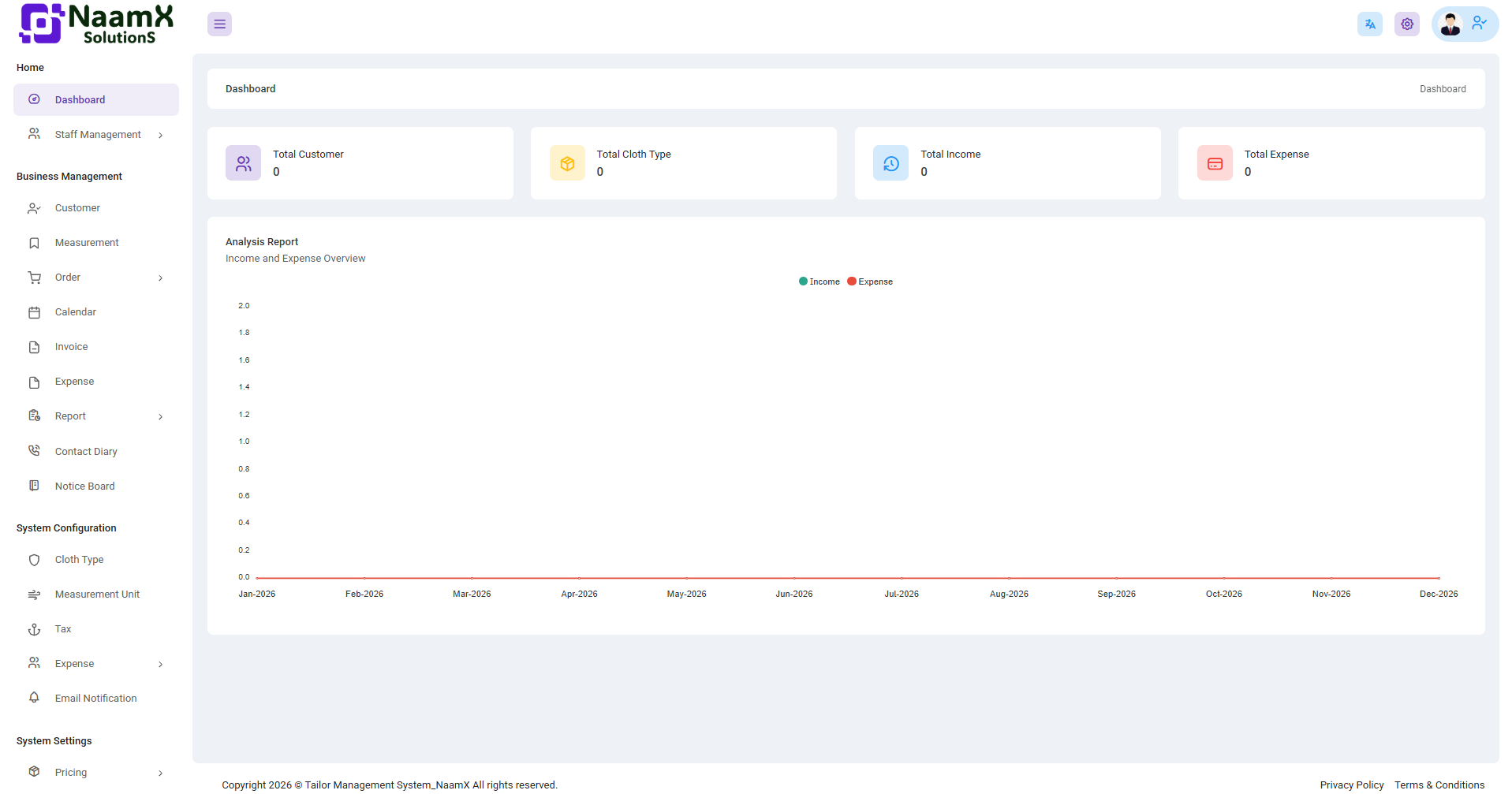Click the Notice Board icon in sidebar
This screenshot has width=1512, height=794.
pyautogui.click(x=34, y=486)
